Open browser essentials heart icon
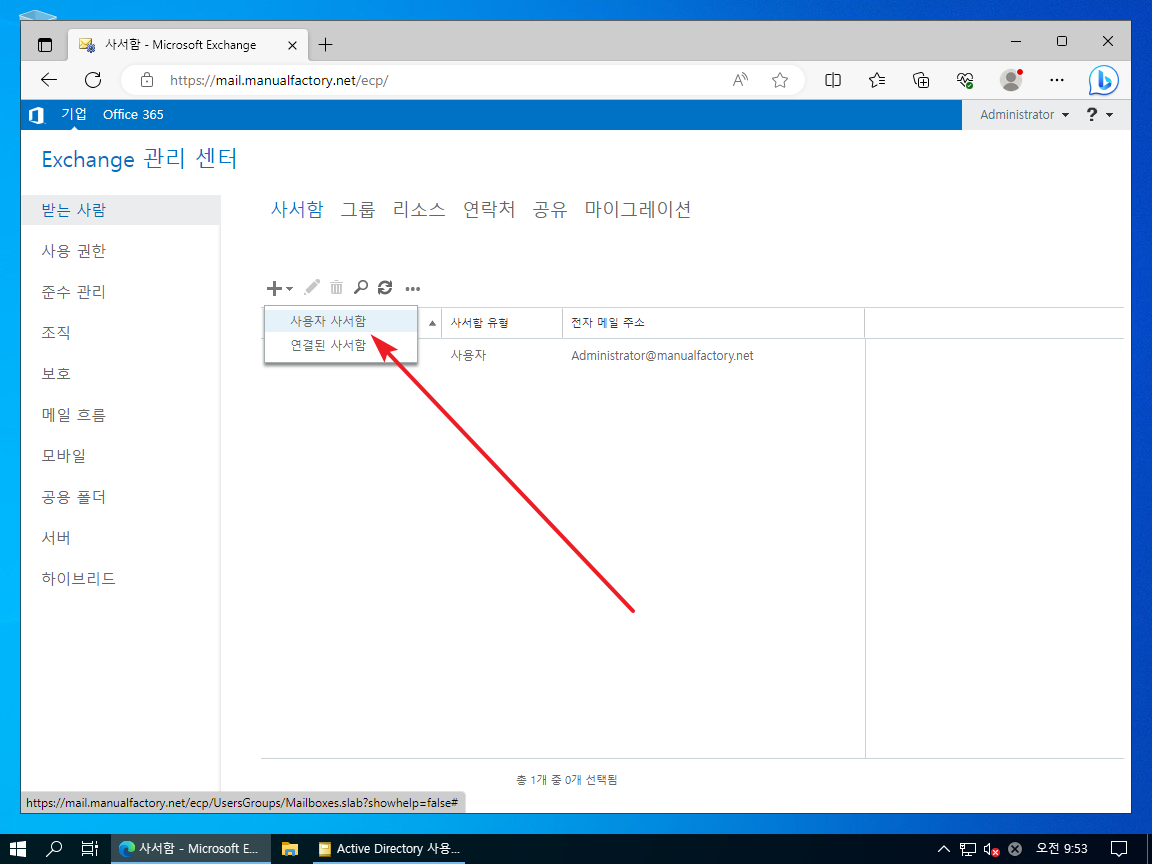 click(965, 80)
